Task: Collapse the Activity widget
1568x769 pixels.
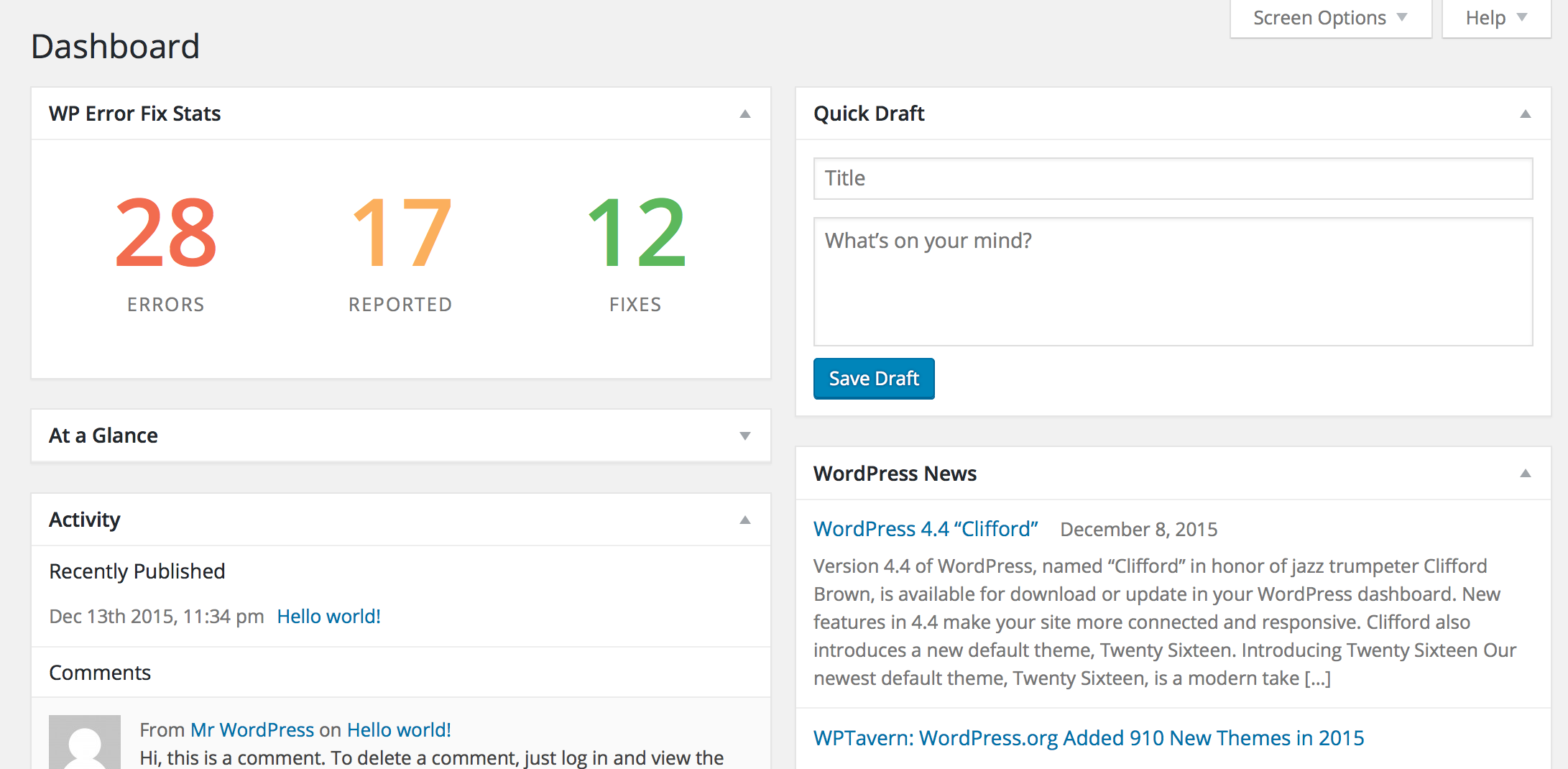Action: tap(745, 520)
